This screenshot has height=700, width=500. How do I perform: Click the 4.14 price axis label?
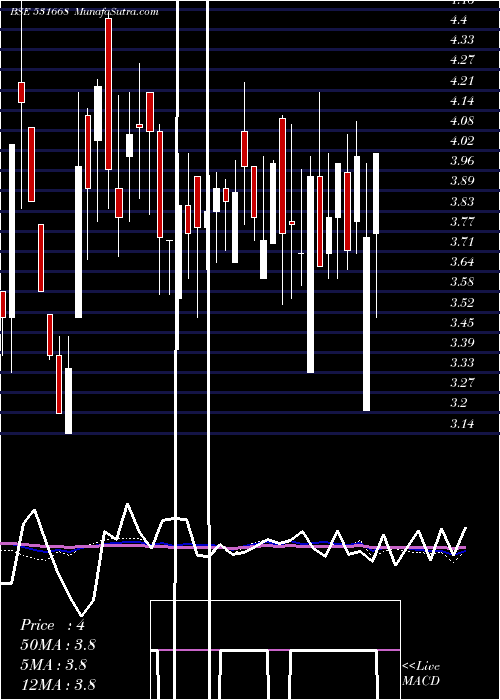pos(462,100)
